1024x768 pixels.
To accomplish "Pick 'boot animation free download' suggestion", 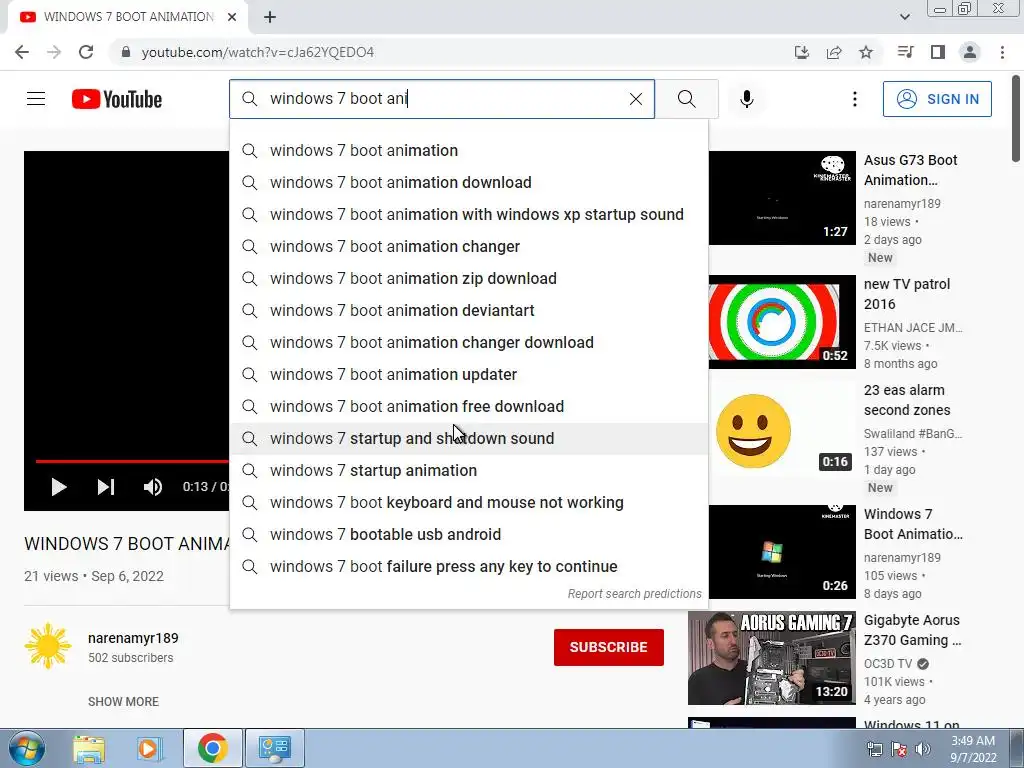I will [x=469, y=406].
